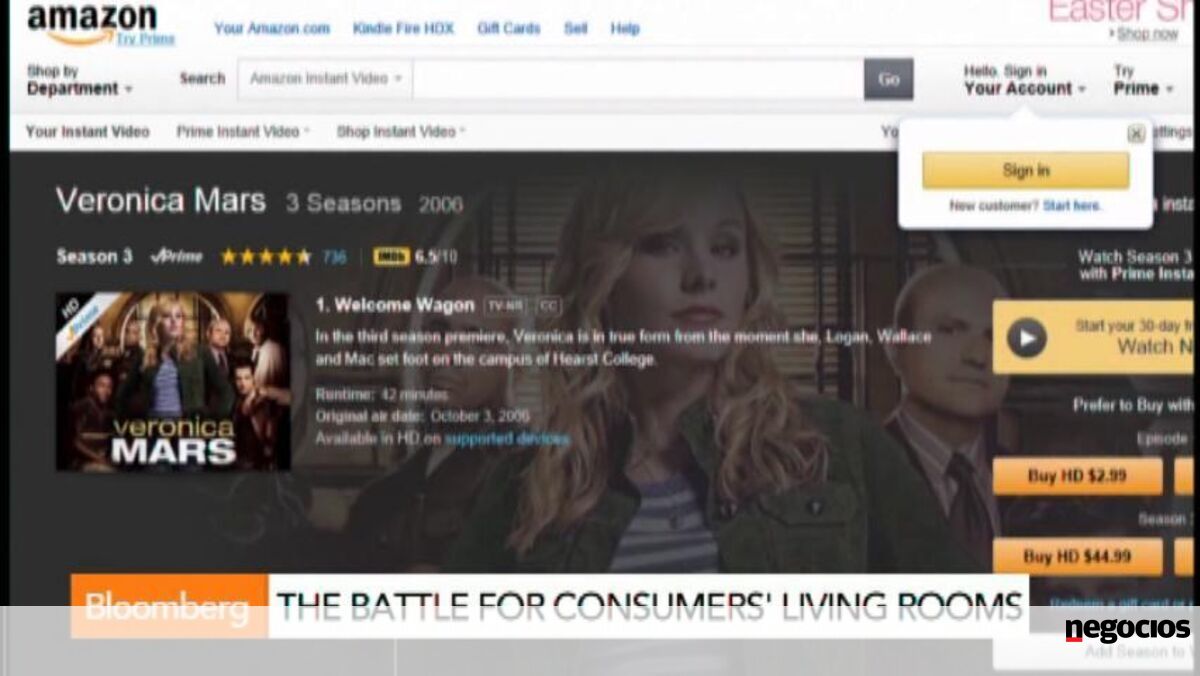Click into the search text field

click(x=638, y=79)
